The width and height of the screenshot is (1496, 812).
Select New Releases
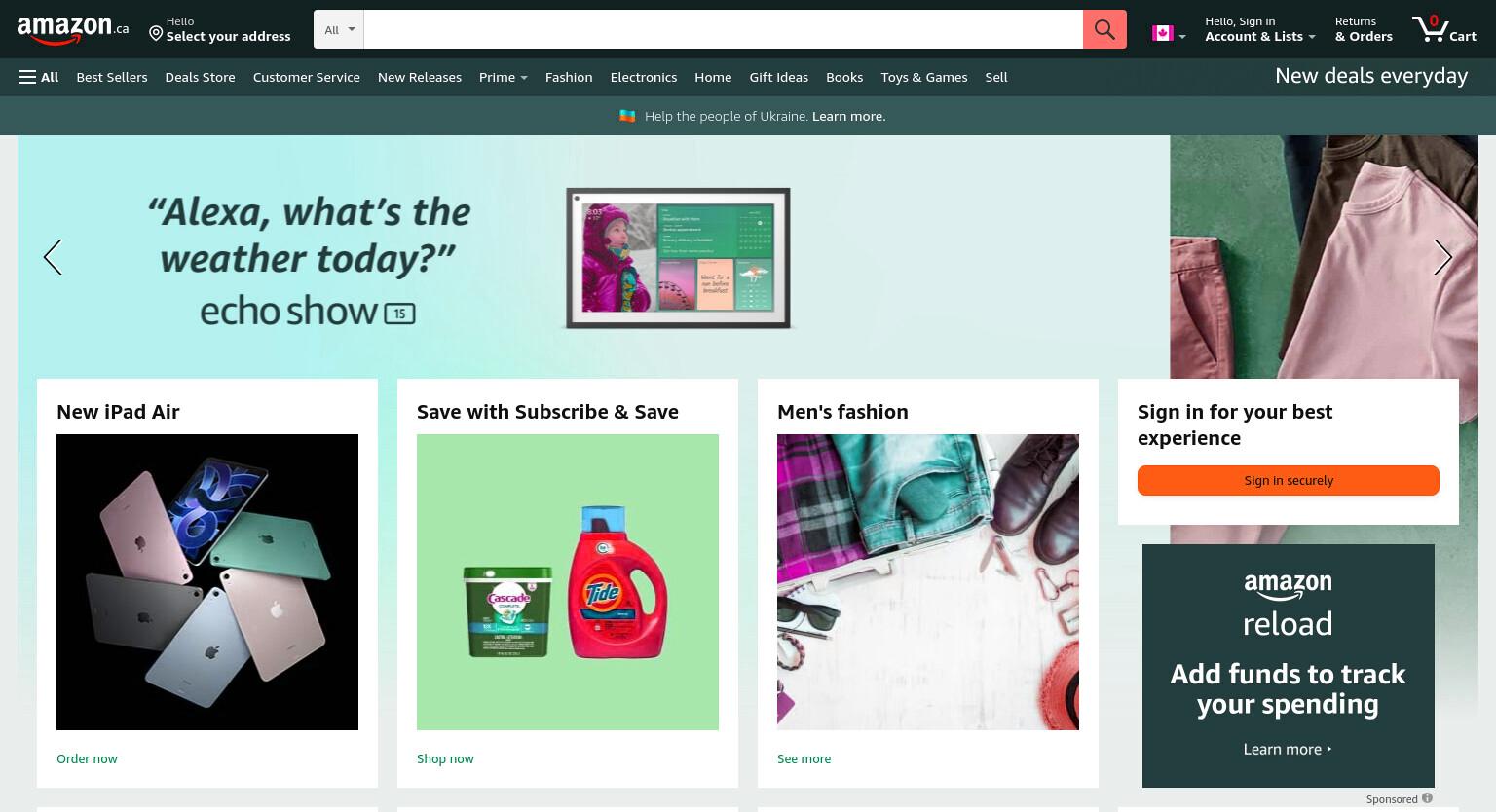pos(419,77)
